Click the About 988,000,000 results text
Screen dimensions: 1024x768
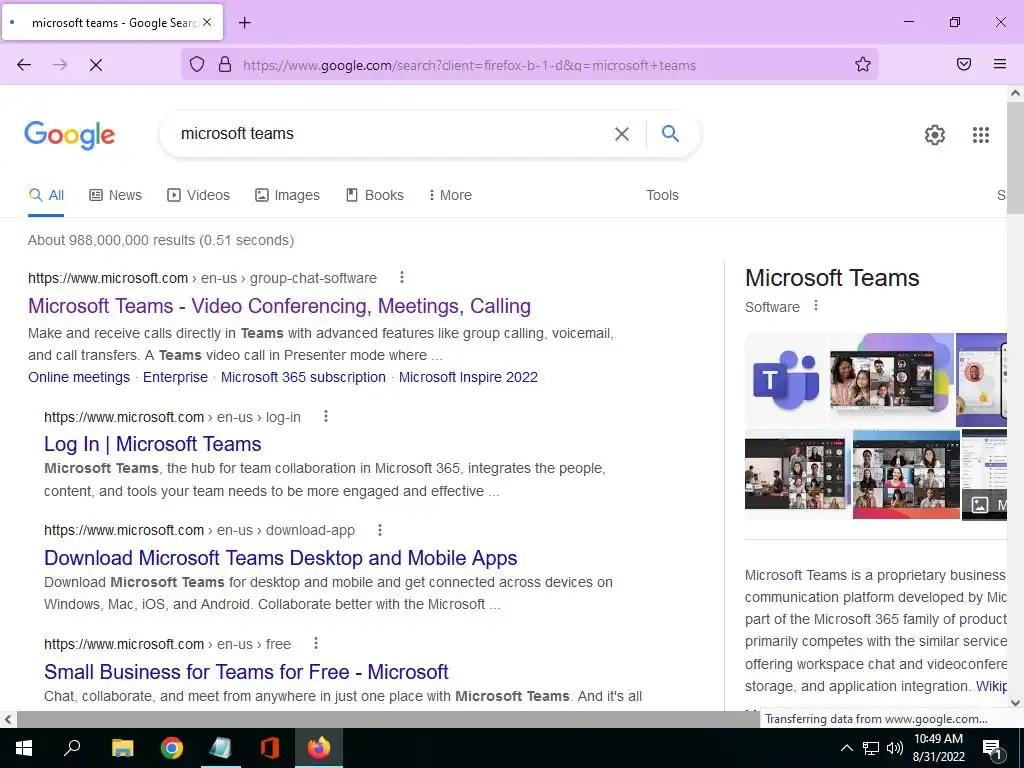click(x=161, y=240)
